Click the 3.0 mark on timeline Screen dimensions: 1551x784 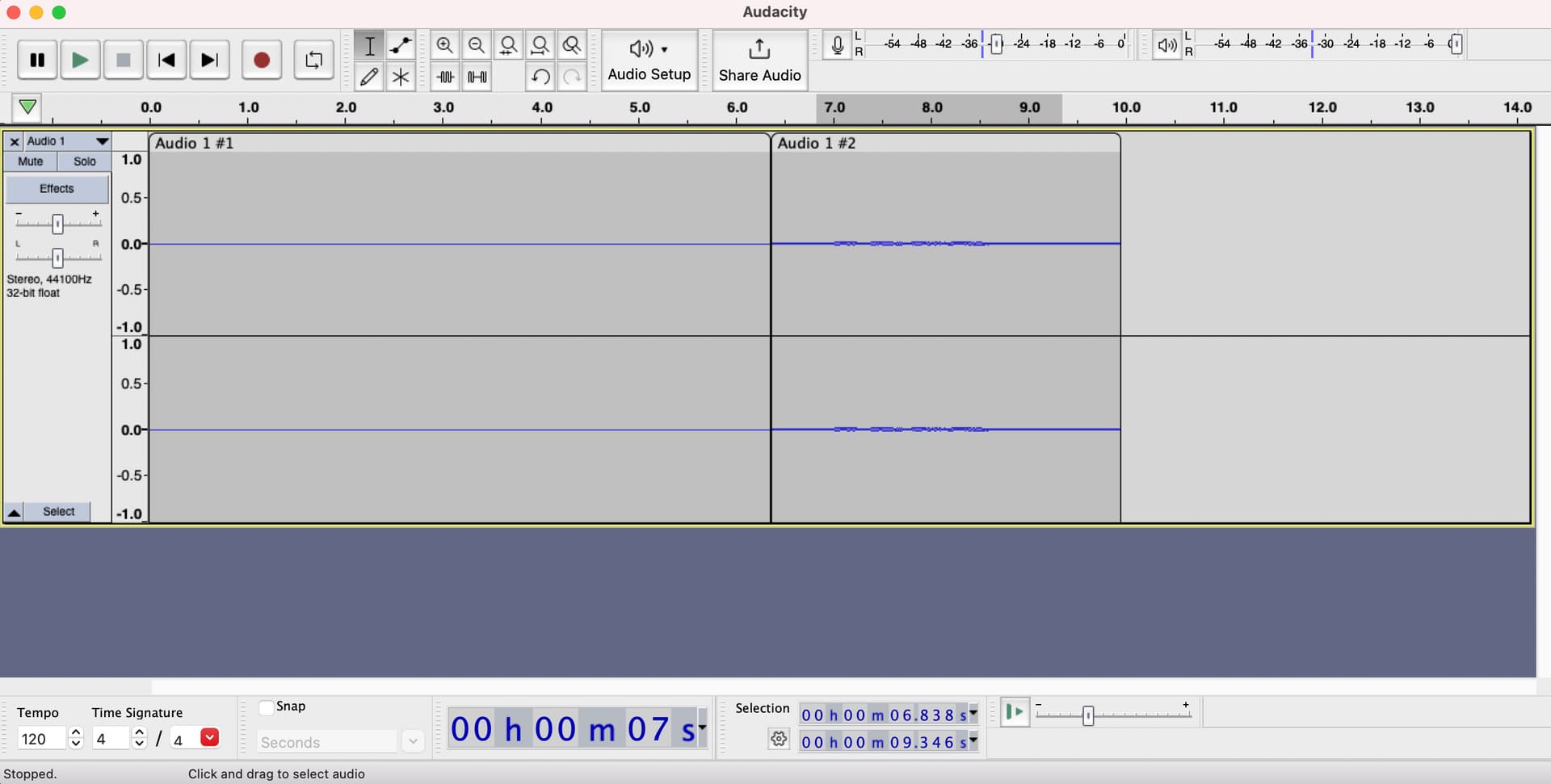click(x=443, y=107)
